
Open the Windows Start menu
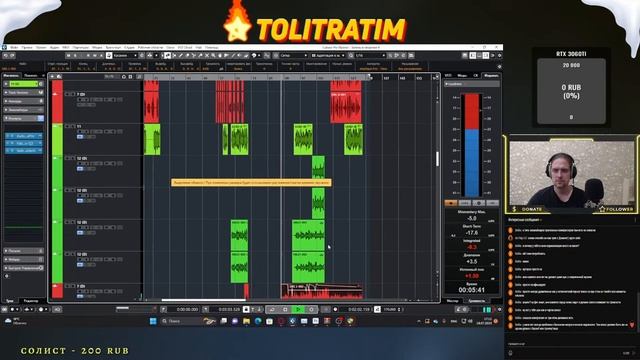pyautogui.click(x=153, y=321)
